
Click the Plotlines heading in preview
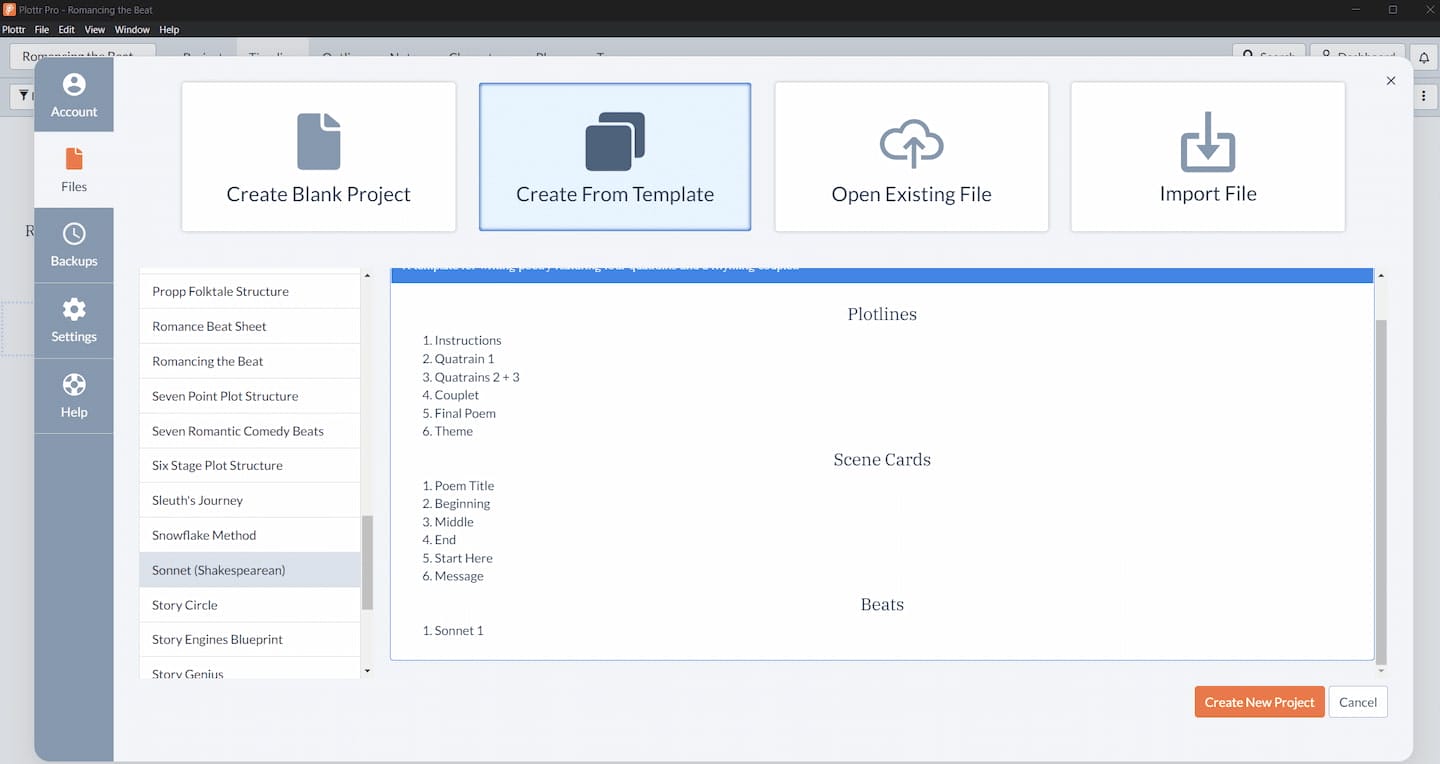coord(882,314)
